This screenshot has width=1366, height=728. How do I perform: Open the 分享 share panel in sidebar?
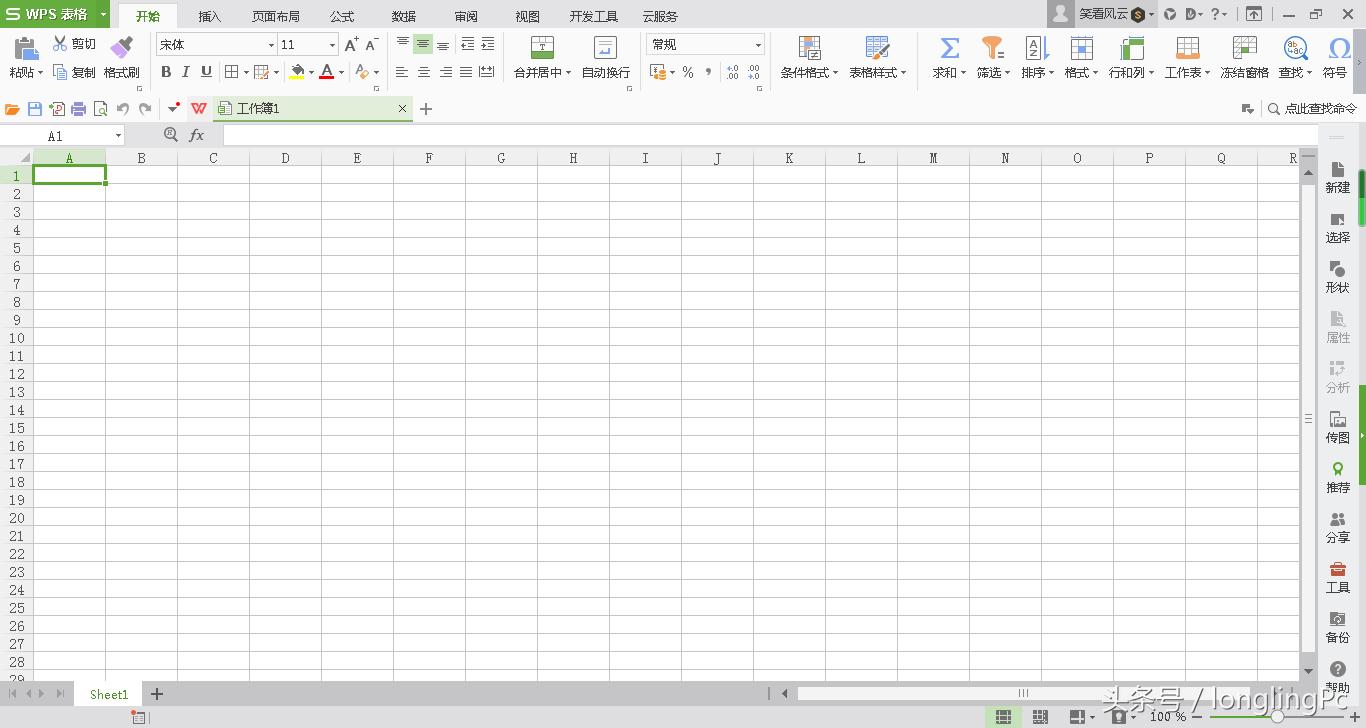pos(1337,526)
